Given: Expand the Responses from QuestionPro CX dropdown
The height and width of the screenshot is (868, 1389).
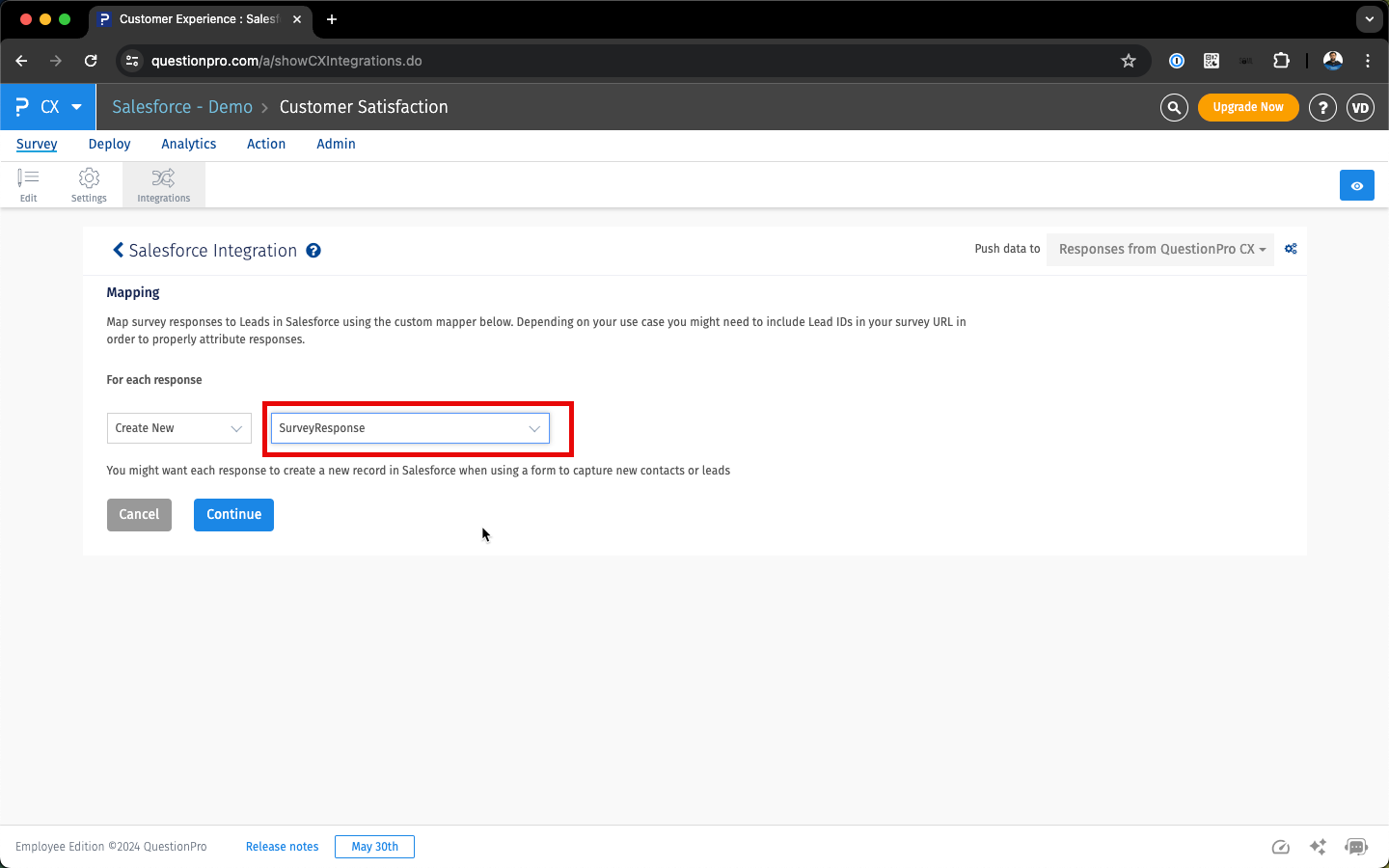Looking at the screenshot, I should (x=1160, y=249).
